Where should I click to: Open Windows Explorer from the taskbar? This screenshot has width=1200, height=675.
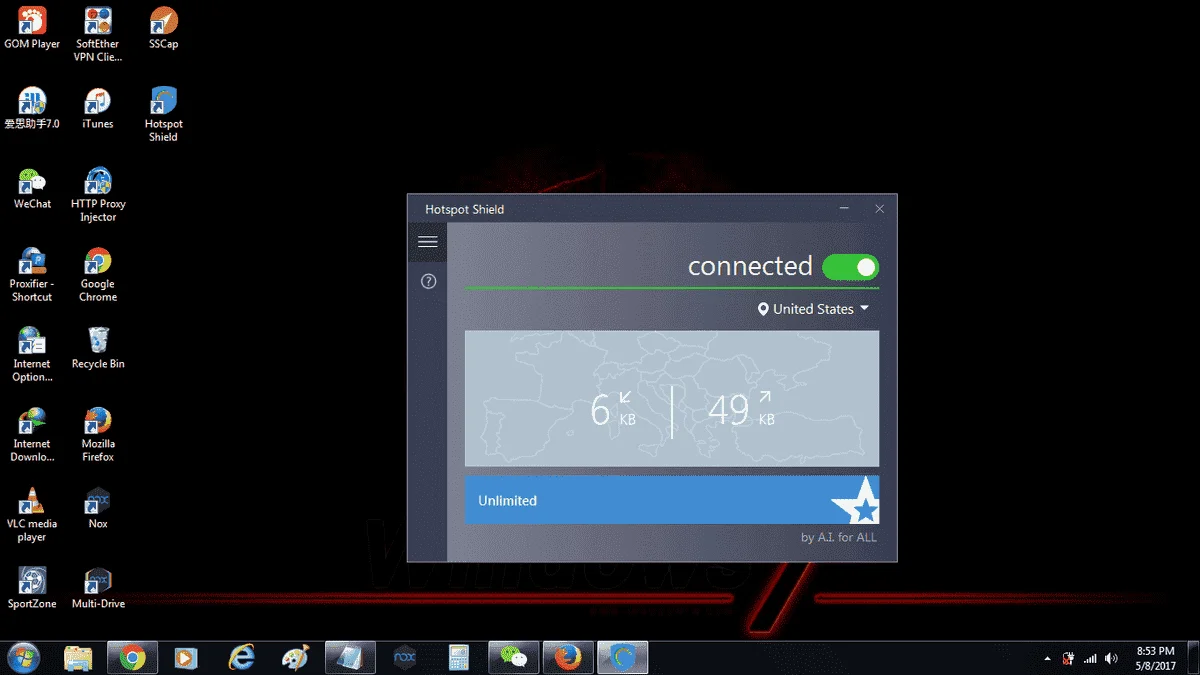(x=78, y=657)
